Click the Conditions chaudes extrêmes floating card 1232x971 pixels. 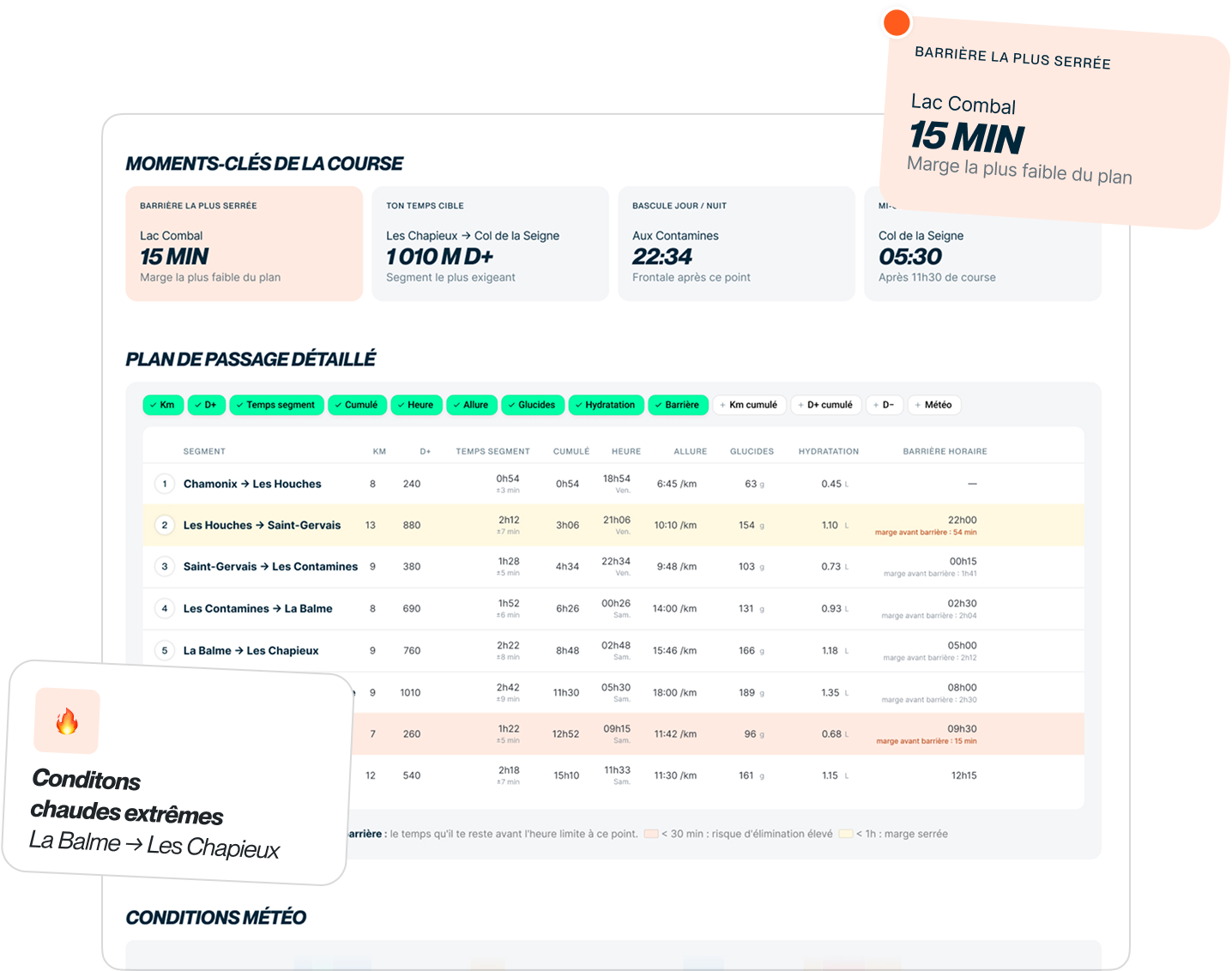[178, 773]
